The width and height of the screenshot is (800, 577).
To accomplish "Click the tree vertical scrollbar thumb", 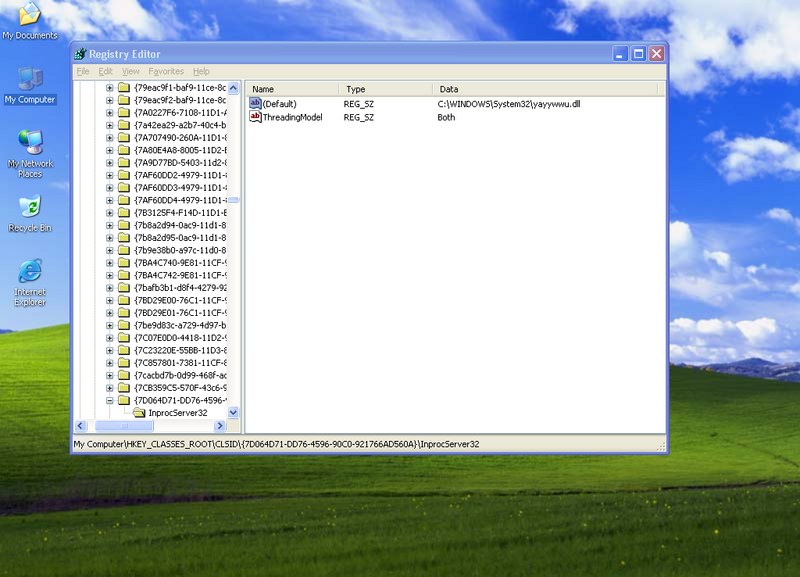I will click(x=233, y=200).
